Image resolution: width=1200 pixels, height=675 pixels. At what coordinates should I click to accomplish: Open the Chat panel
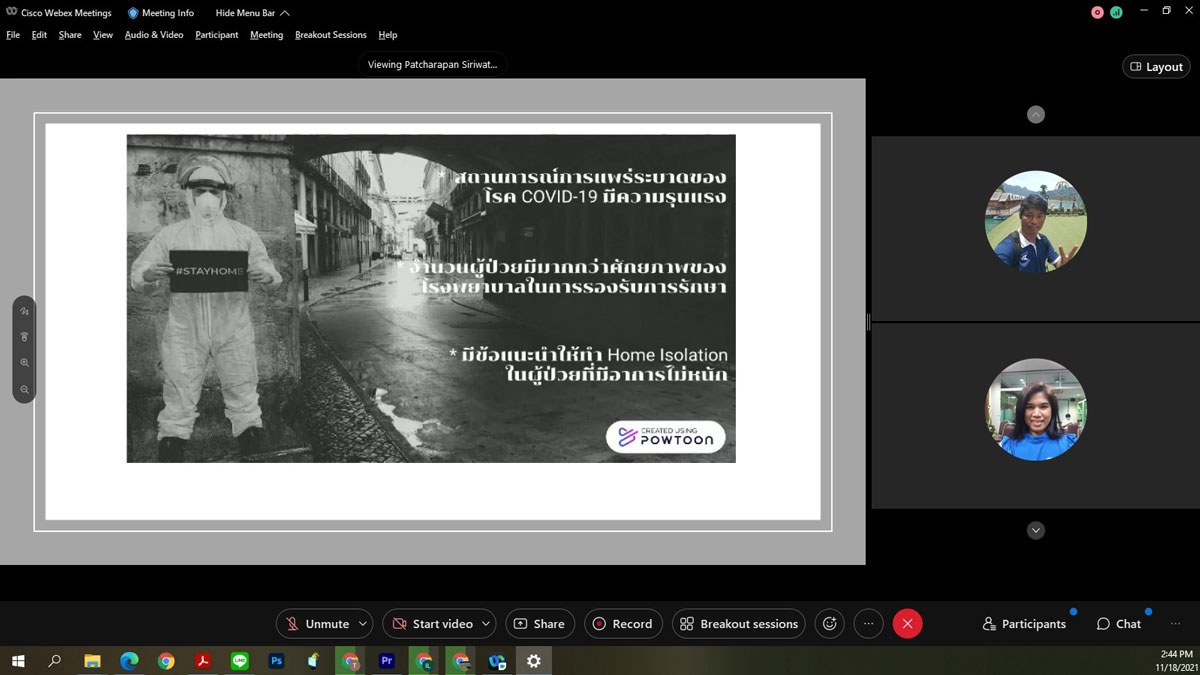pyautogui.click(x=1118, y=624)
